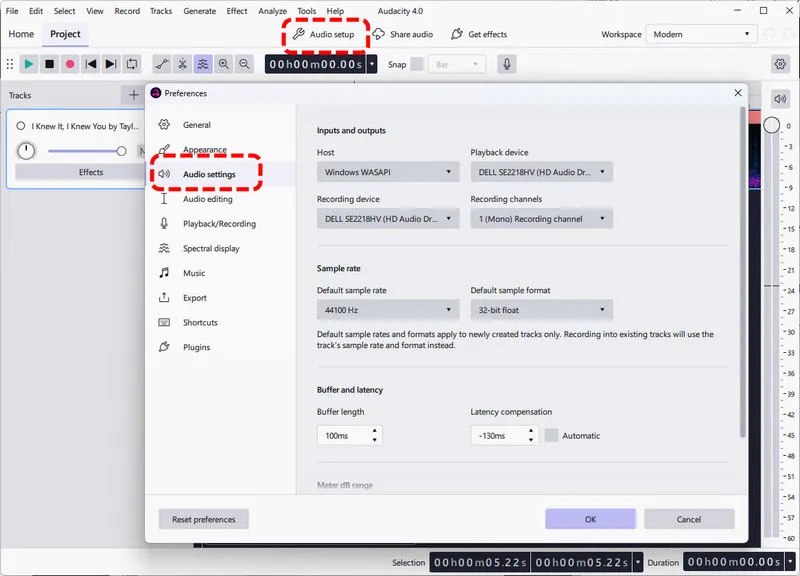Start recording with the red Record button
800x576 pixels.
tap(70, 64)
